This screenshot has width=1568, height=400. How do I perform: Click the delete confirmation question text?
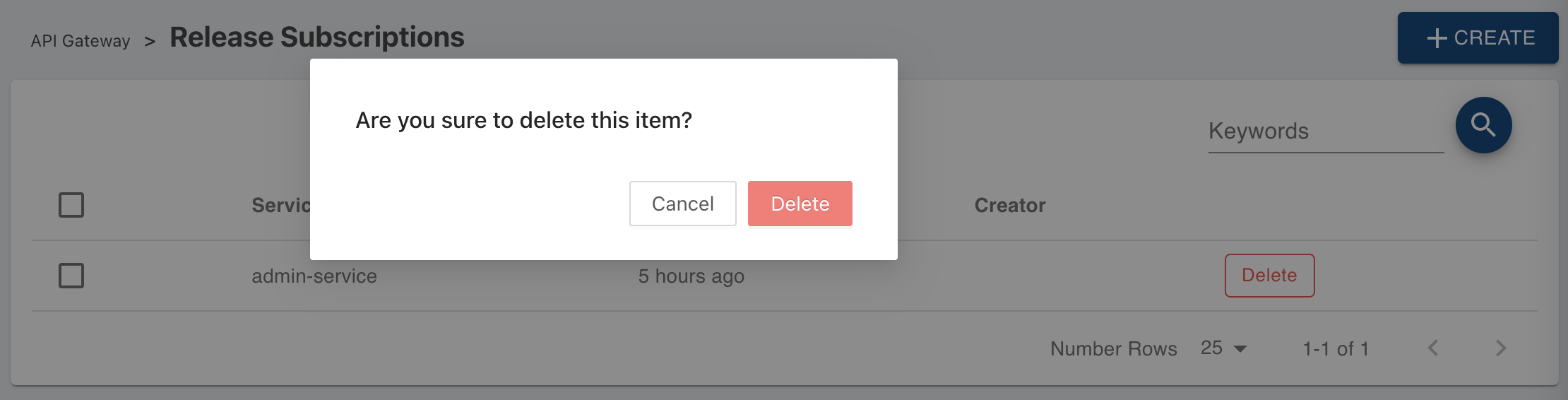pyautogui.click(x=524, y=120)
